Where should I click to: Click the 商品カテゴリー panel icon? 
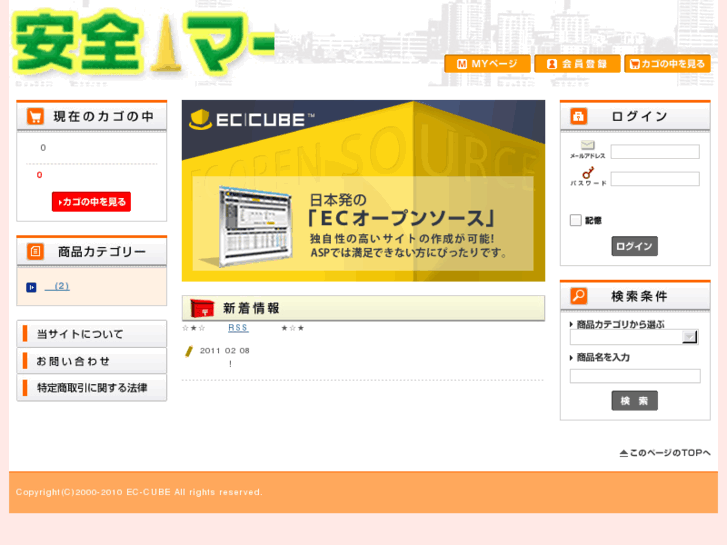(x=35, y=251)
